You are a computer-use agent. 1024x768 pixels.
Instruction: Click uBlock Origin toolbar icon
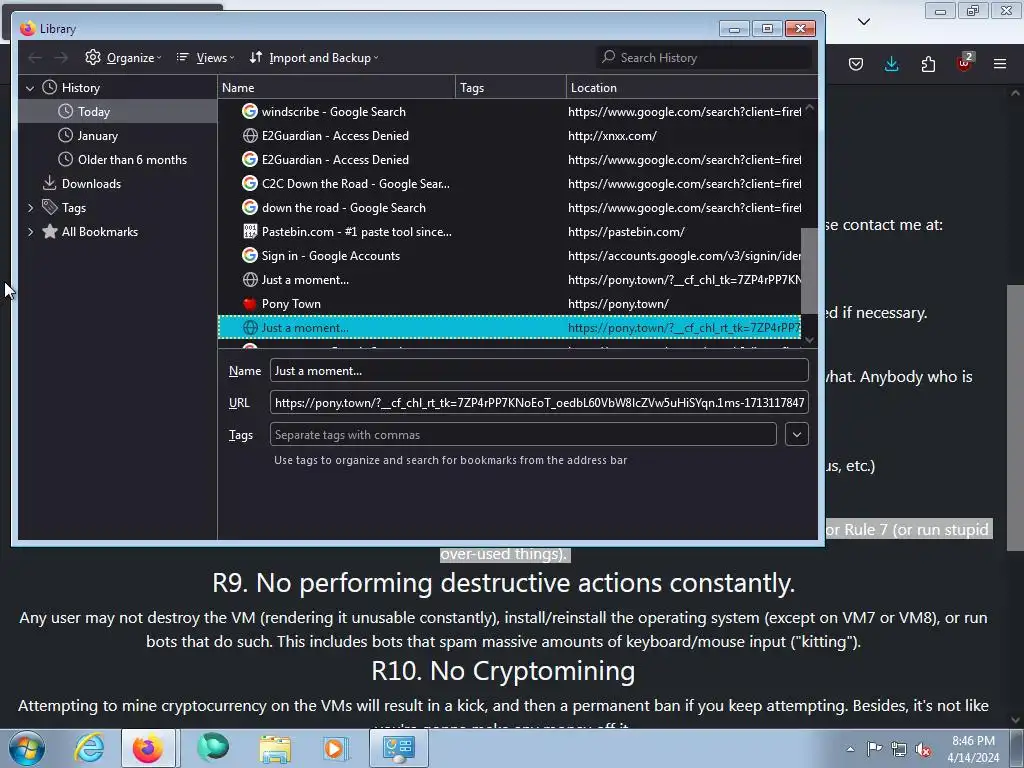tap(965, 63)
